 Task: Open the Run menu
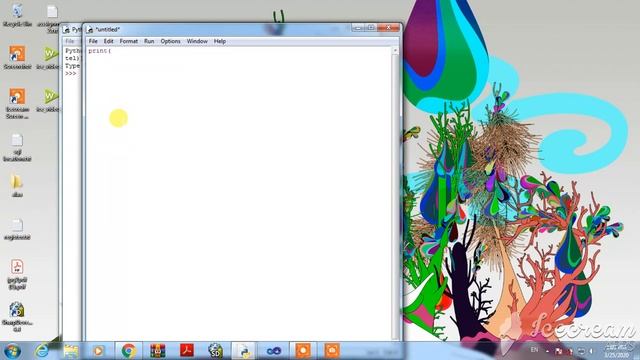pos(149,41)
